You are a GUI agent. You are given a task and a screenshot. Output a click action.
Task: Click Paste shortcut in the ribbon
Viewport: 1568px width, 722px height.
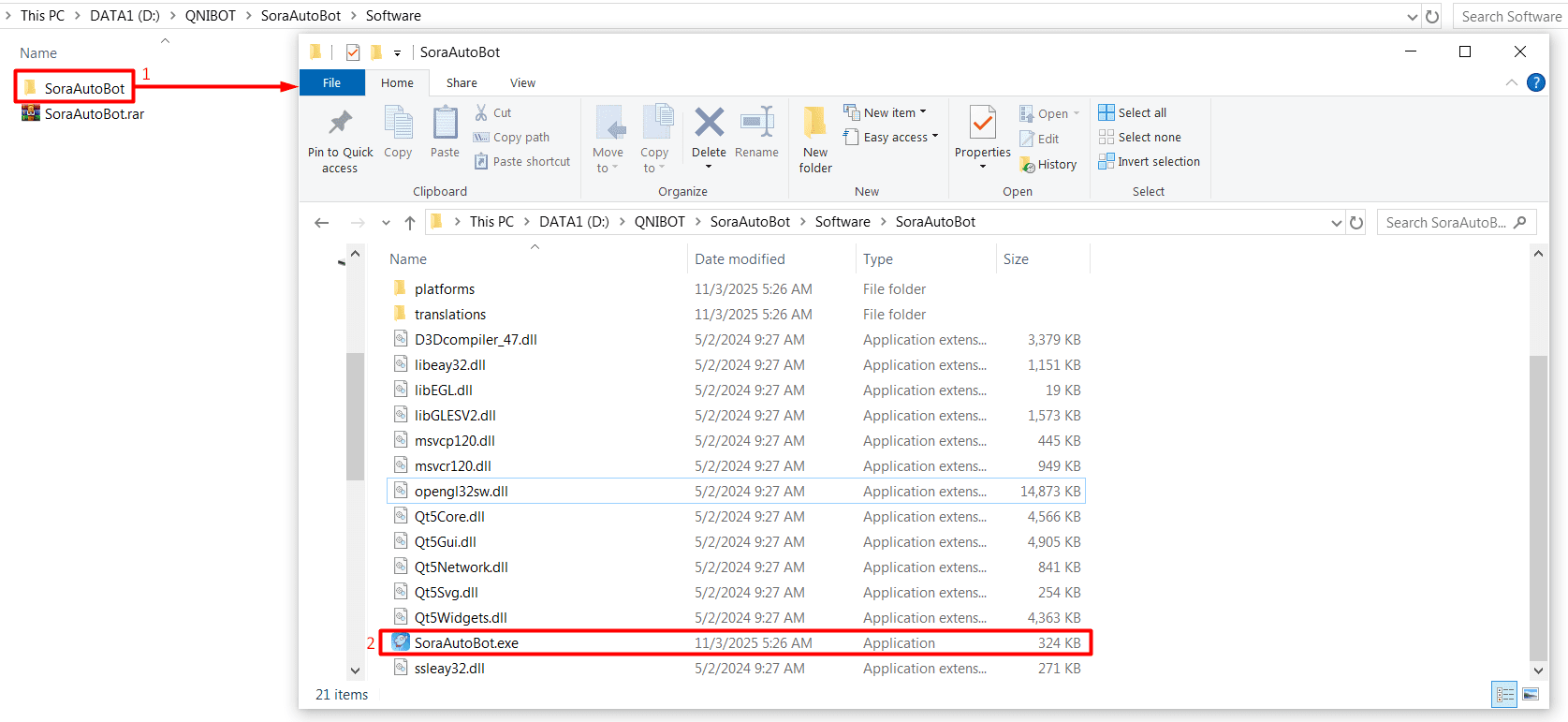pyautogui.click(x=522, y=161)
